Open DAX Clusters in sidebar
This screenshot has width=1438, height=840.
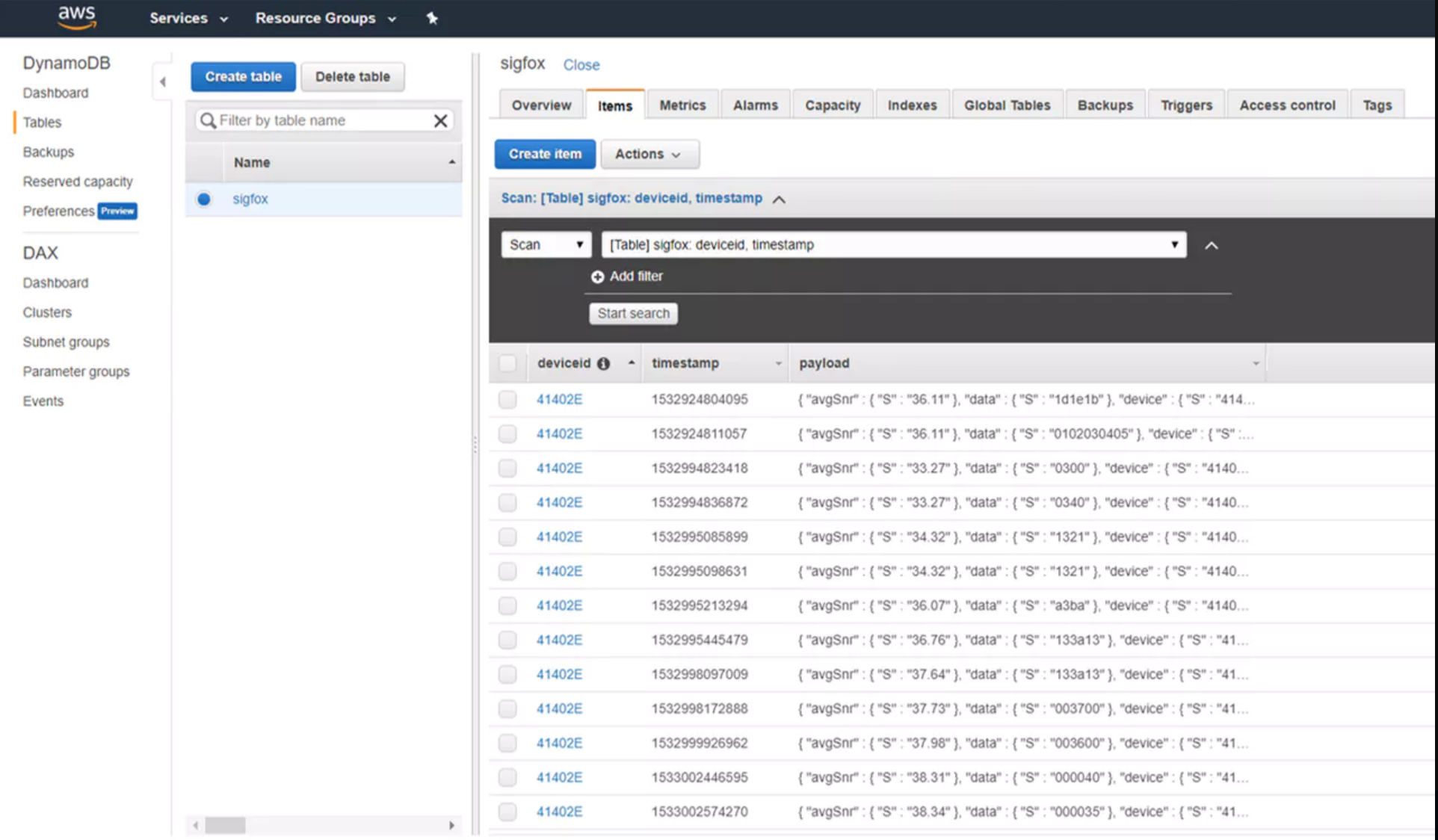47,312
